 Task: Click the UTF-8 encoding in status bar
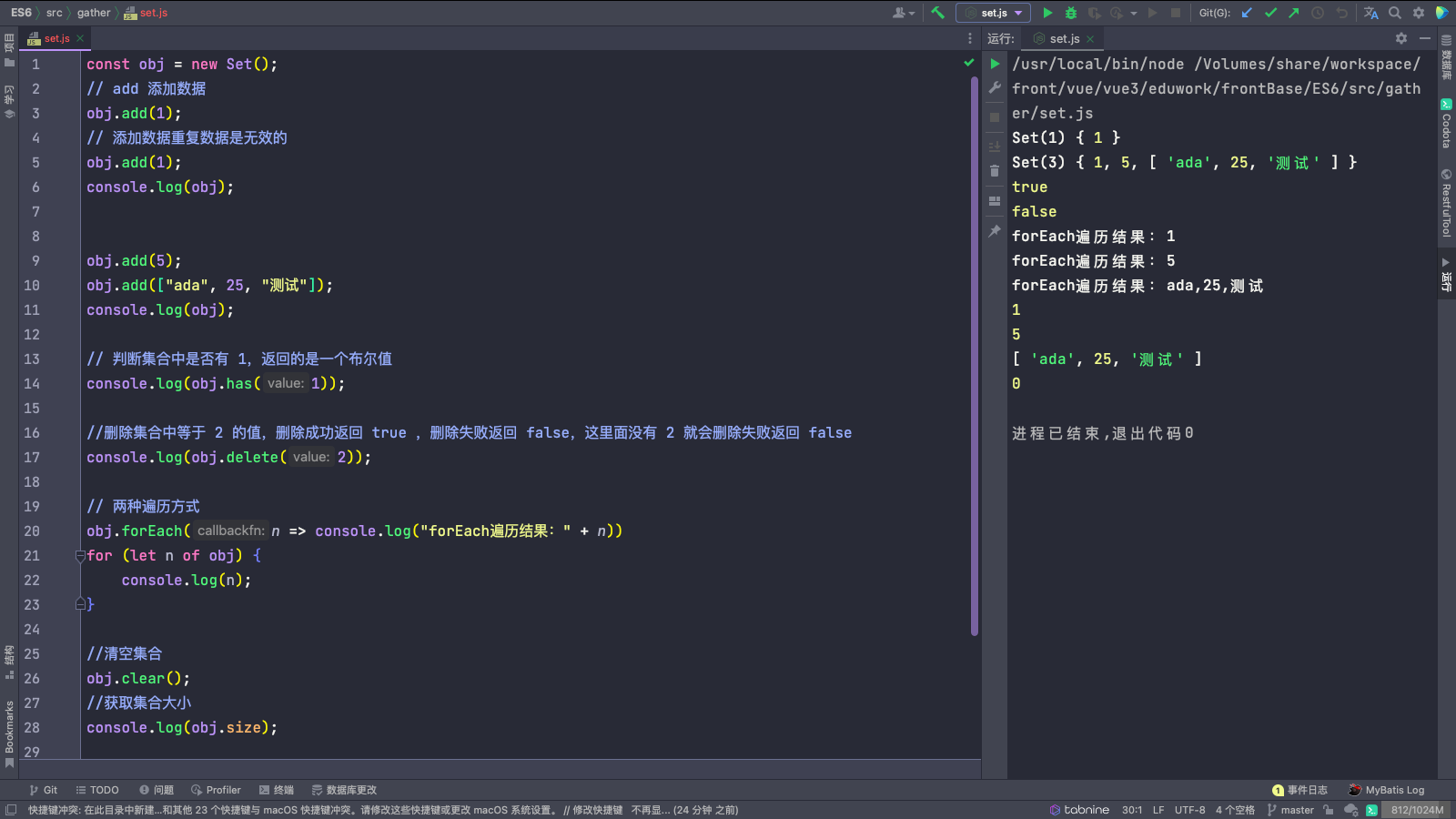coord(1189,810)
